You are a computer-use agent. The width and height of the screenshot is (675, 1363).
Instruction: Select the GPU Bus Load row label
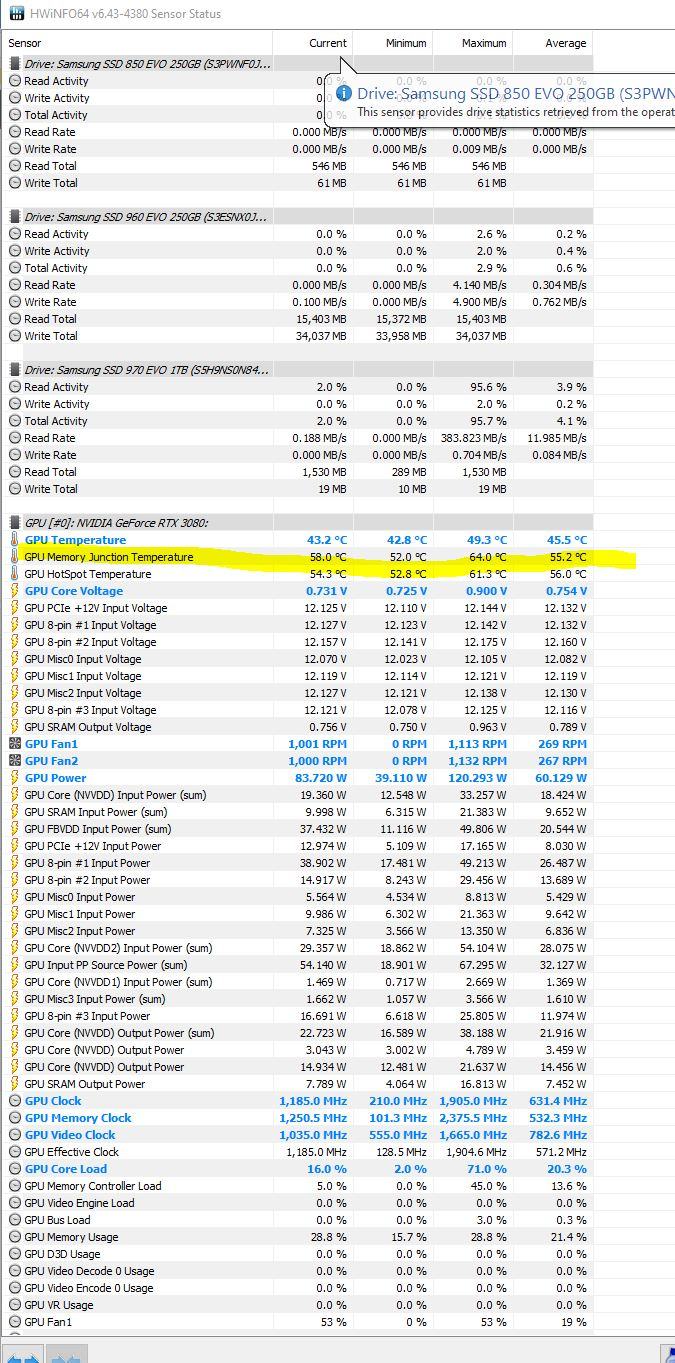57,1220
